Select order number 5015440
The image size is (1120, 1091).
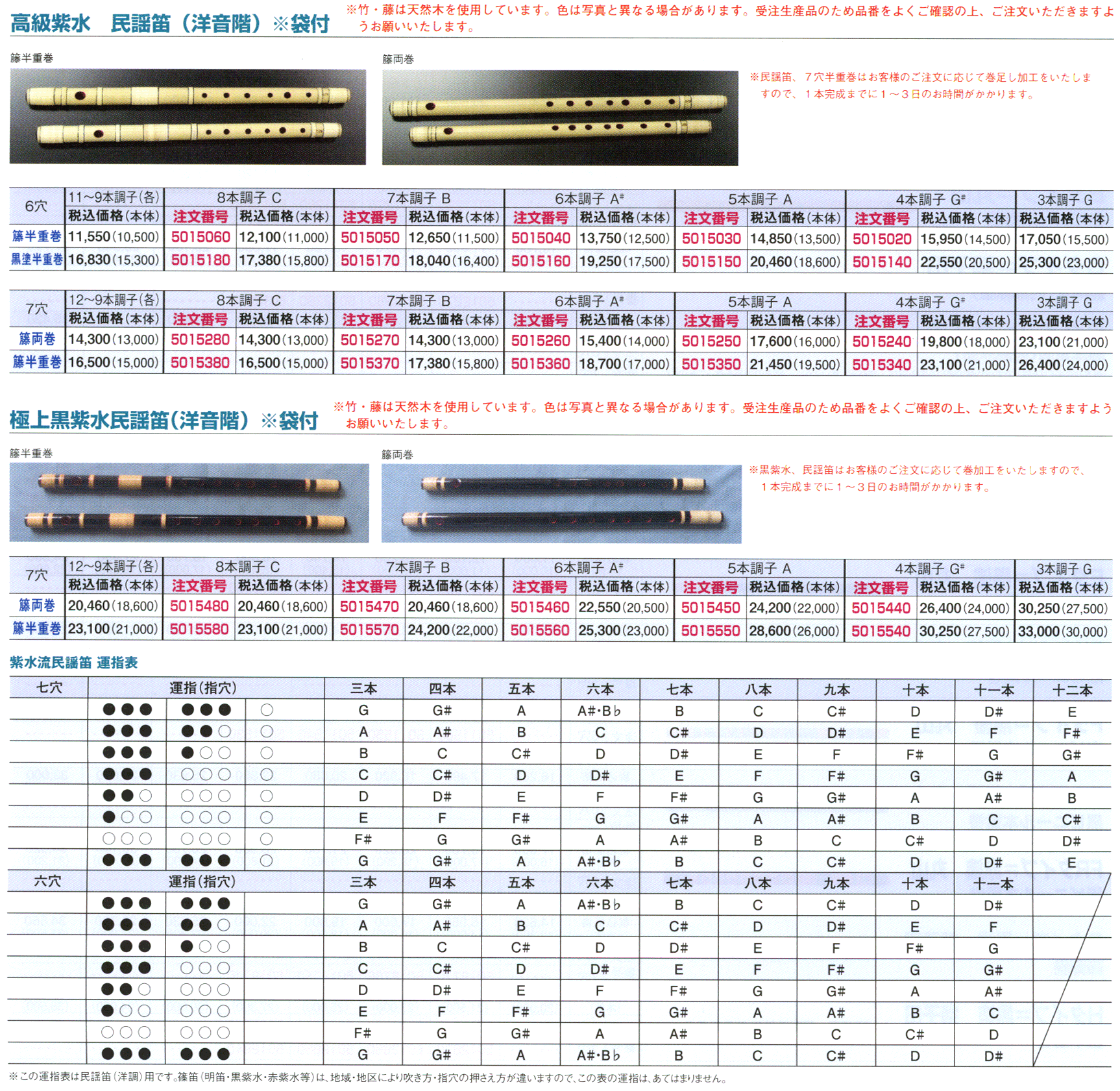881,608
